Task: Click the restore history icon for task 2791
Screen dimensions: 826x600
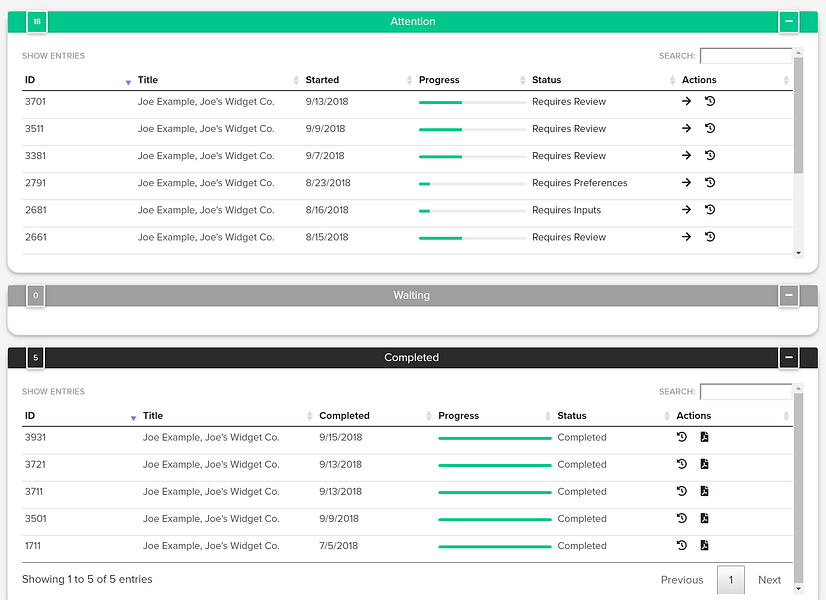Action: tap(710, 183)
